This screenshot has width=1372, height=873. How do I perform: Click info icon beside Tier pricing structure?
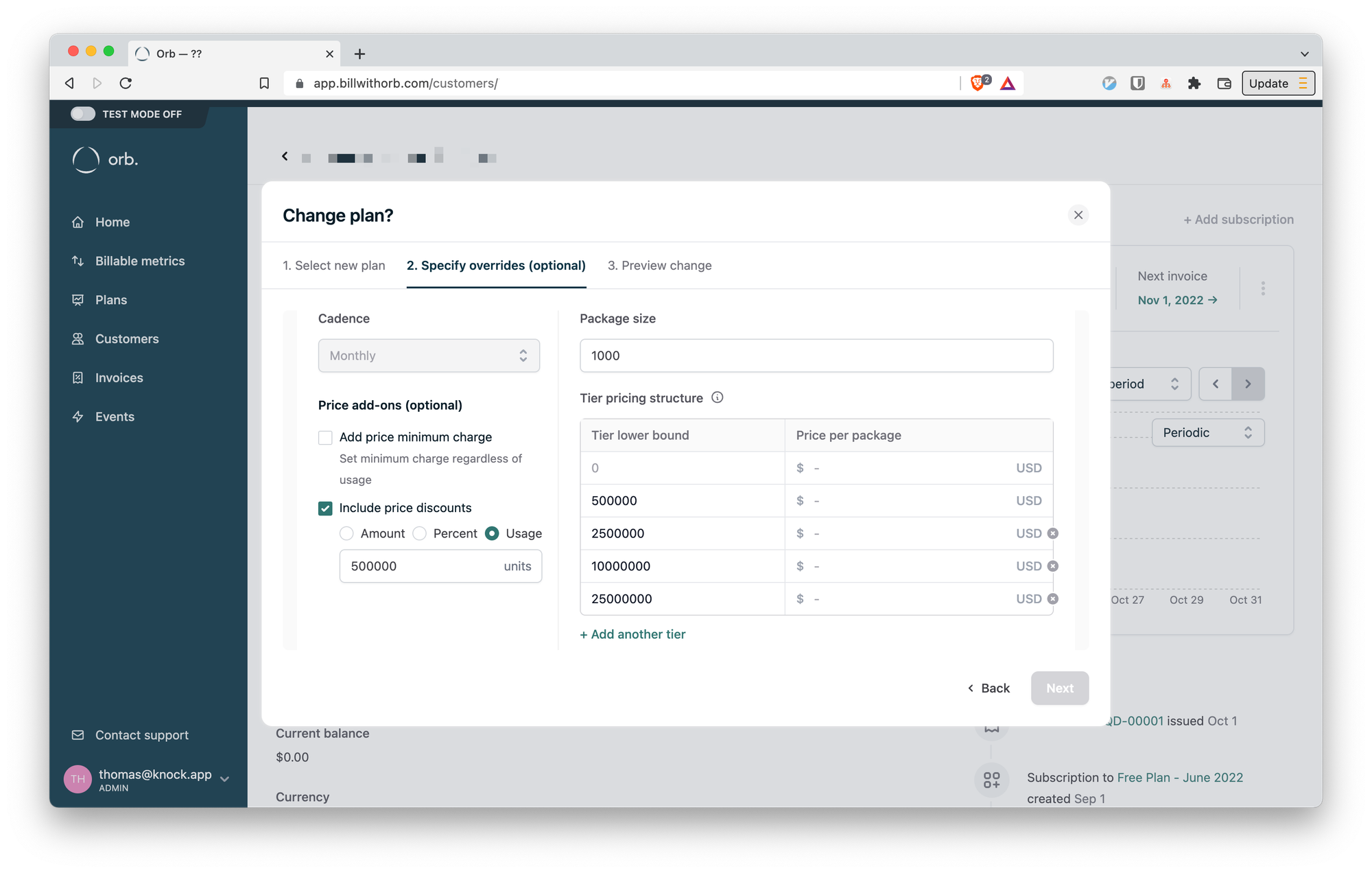tap(718, 397)
